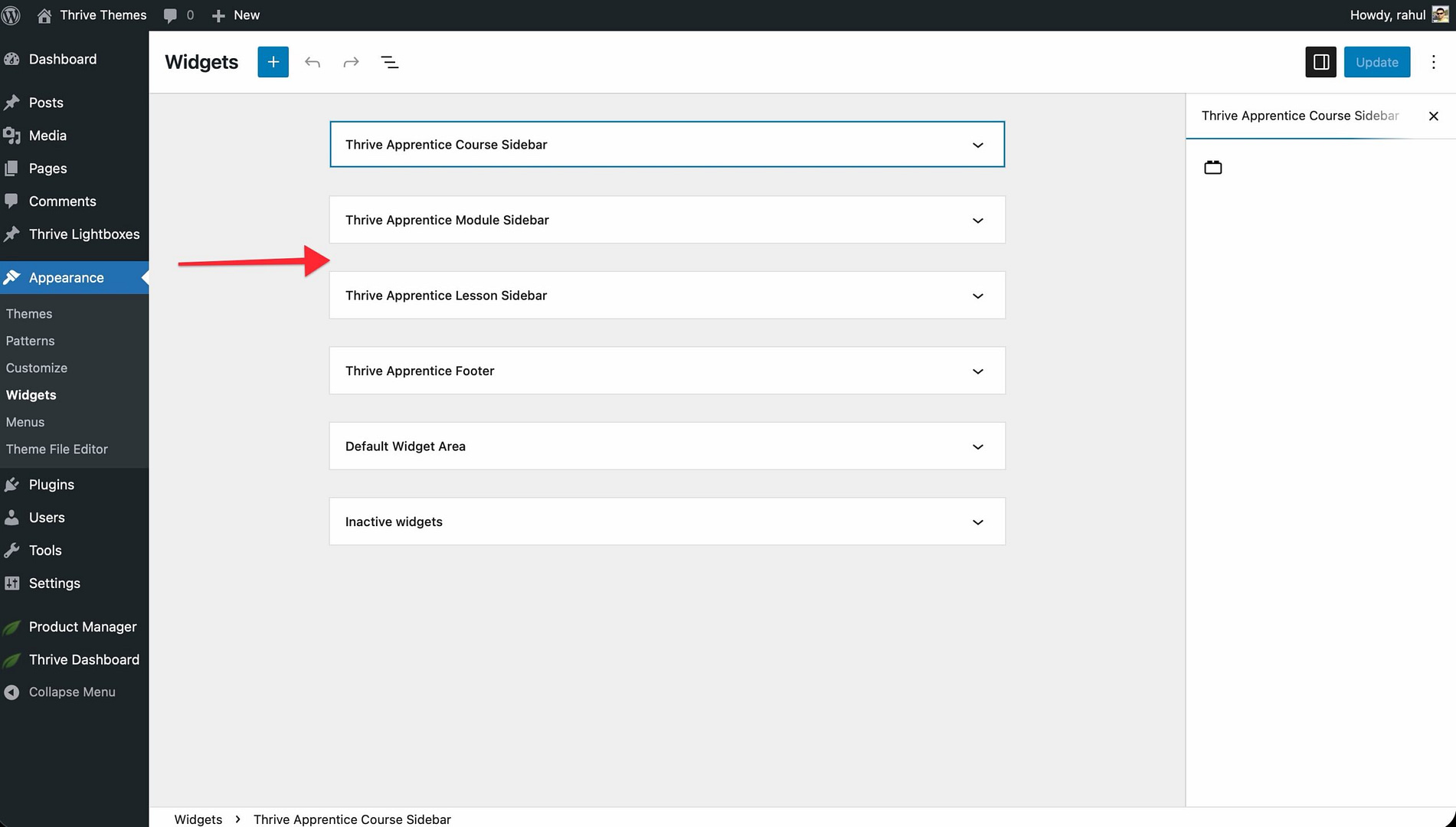Click the Redo arrow icon

pyautogui.click(x=351, y=62)
